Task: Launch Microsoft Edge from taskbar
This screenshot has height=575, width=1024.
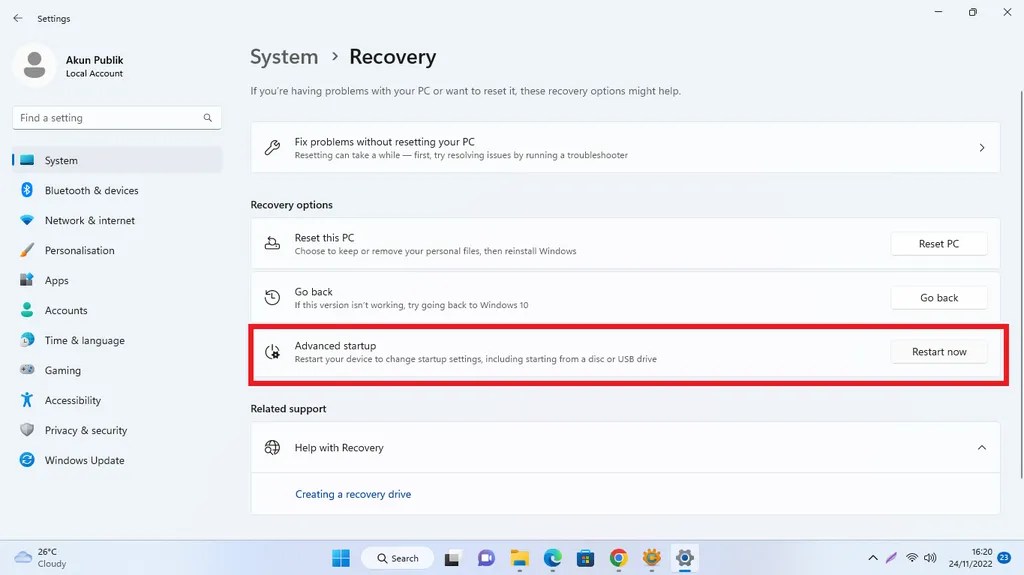Action: point(553,558)
